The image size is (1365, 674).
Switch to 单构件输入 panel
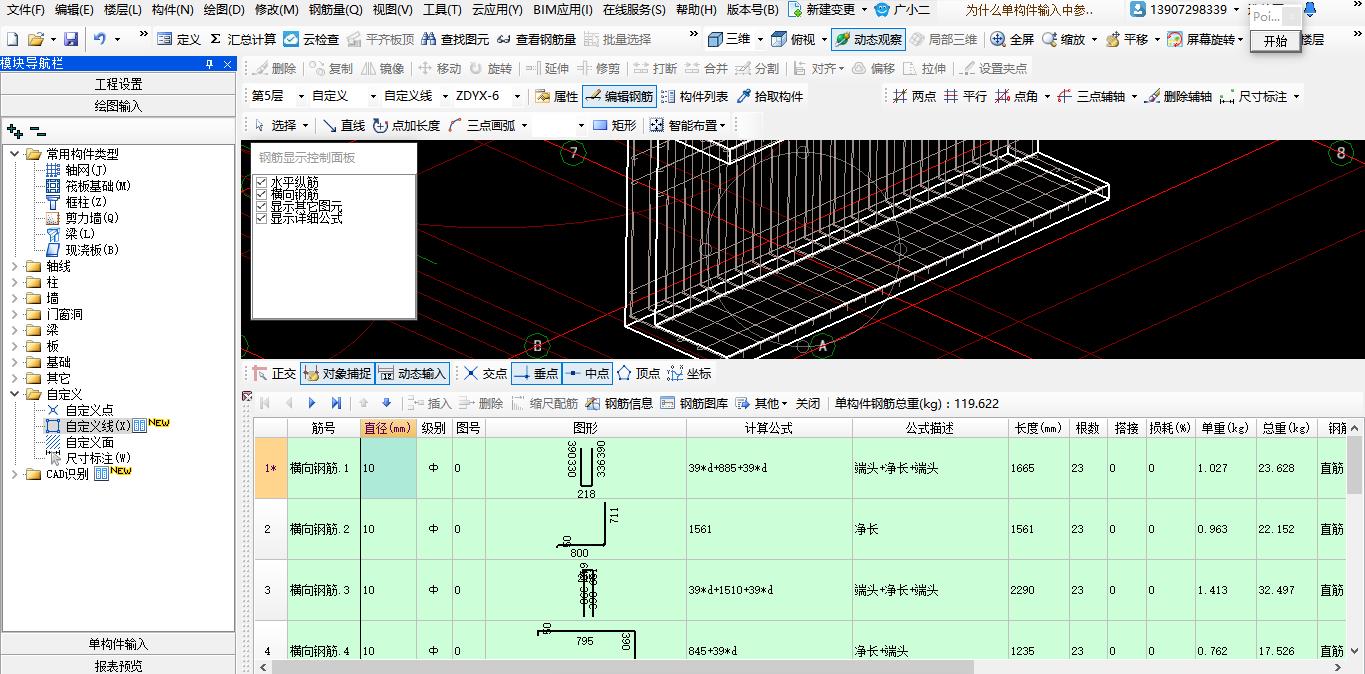tap(118, 644)
